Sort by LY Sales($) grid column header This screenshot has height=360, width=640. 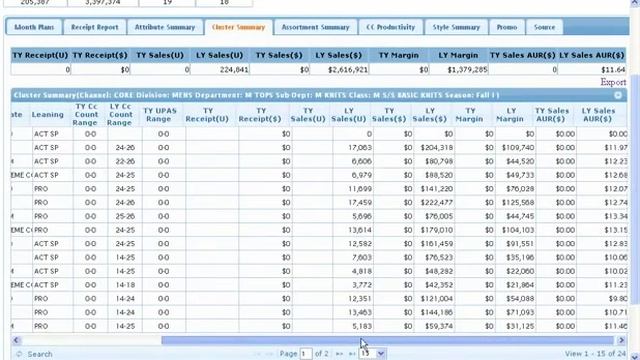coord(430,115)
